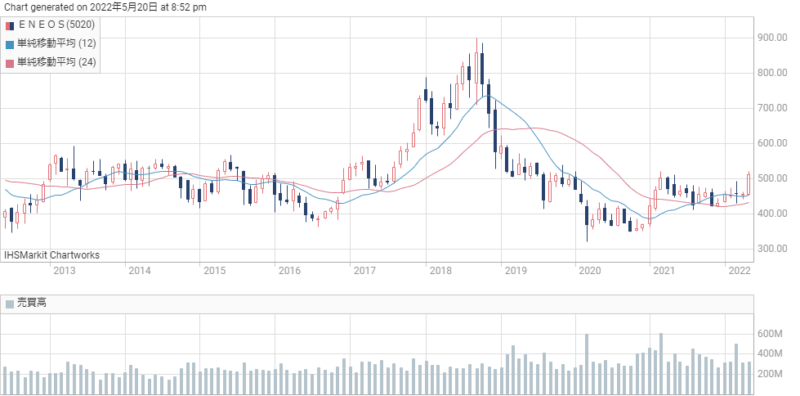The image size is (800, 396).
Task: Click the tallest volume bar in early 2021
Action: (661, 363)
